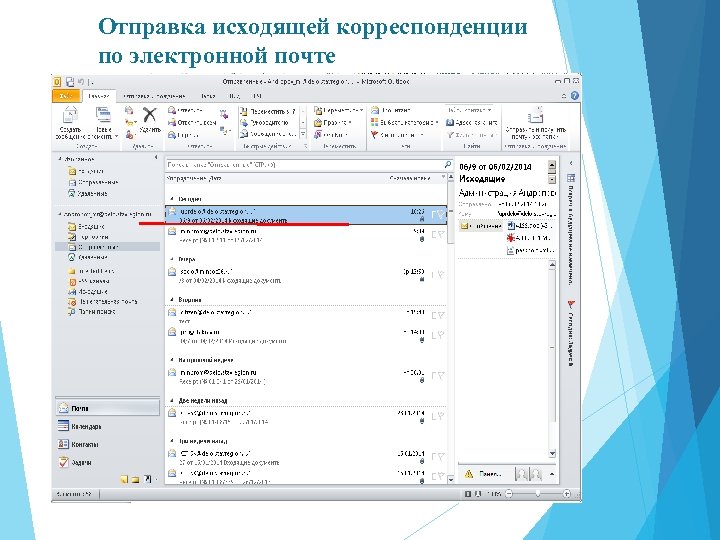Click Отправить и получить почту — все папки
The width and height of the screenshot is (720, 540).
535,124
